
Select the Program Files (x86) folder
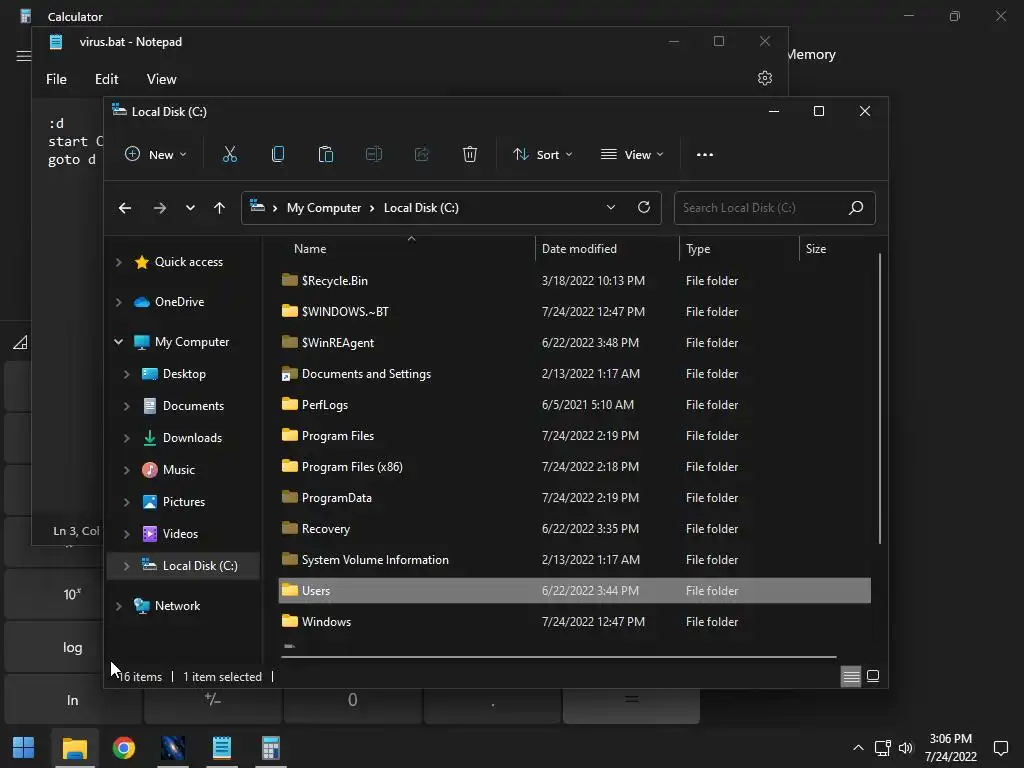tap(575, 466)
